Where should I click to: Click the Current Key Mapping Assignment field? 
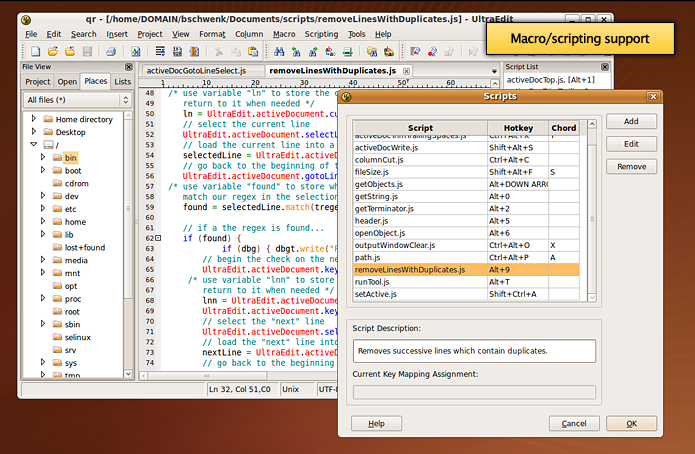[x=474, y=392]
